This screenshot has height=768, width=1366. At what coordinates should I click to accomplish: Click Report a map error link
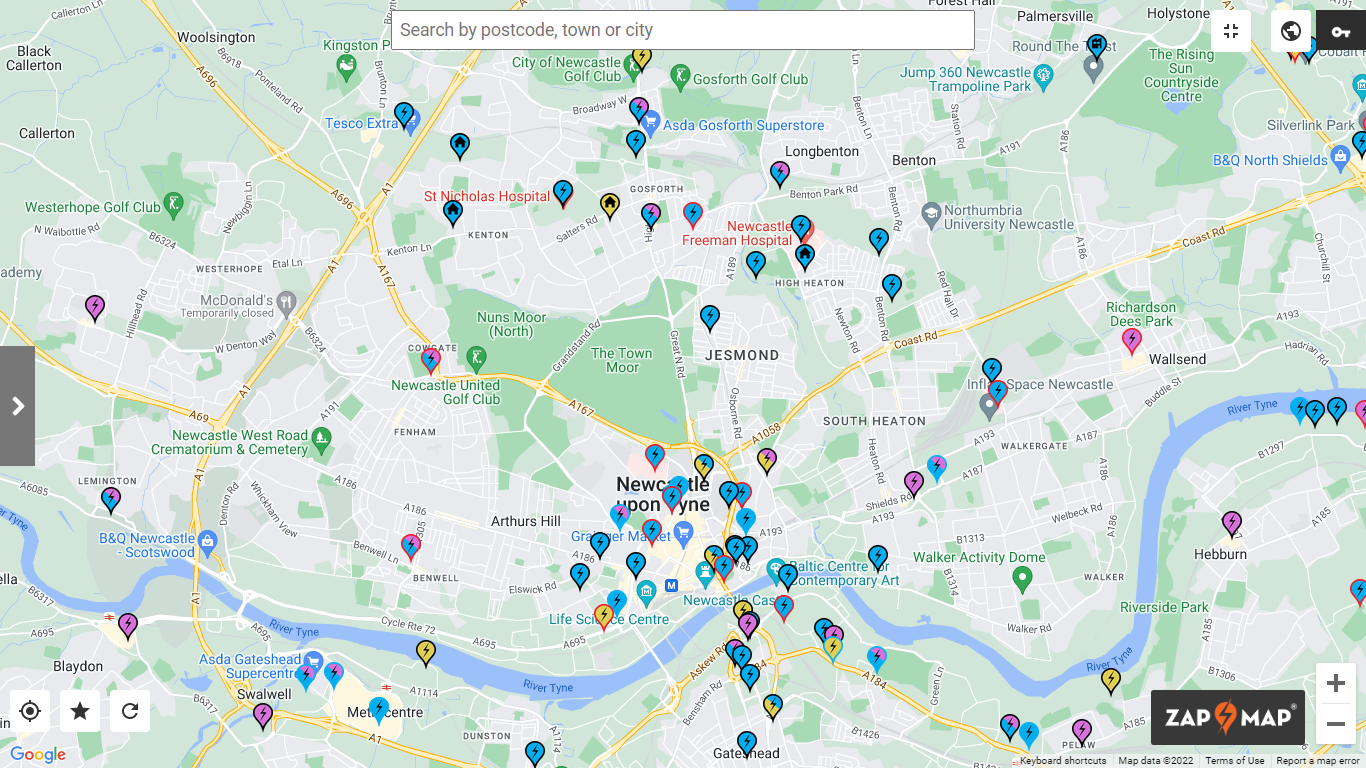(1317, 761)
